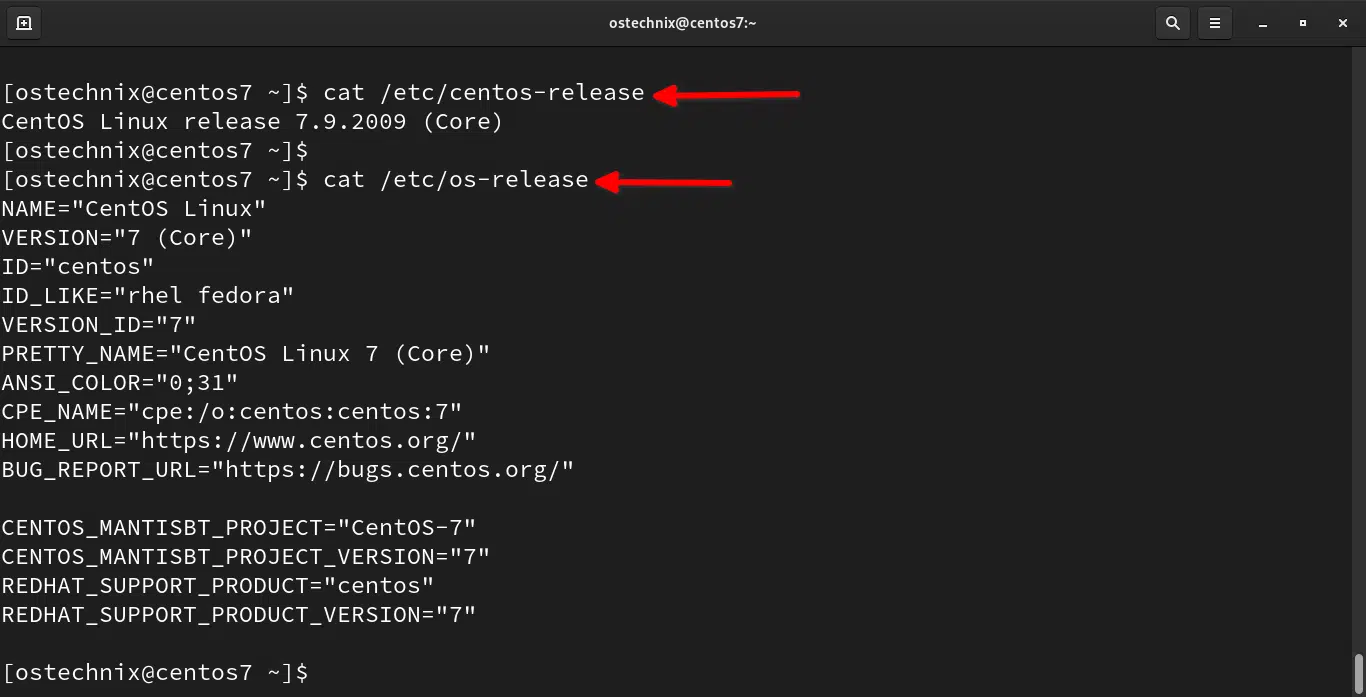The width and height of the screenshot is (1366, 697).
Task: Click the CENTOS_MANTISBT_PROJECT="CentOS-7" line
Action: click(238, 527)
